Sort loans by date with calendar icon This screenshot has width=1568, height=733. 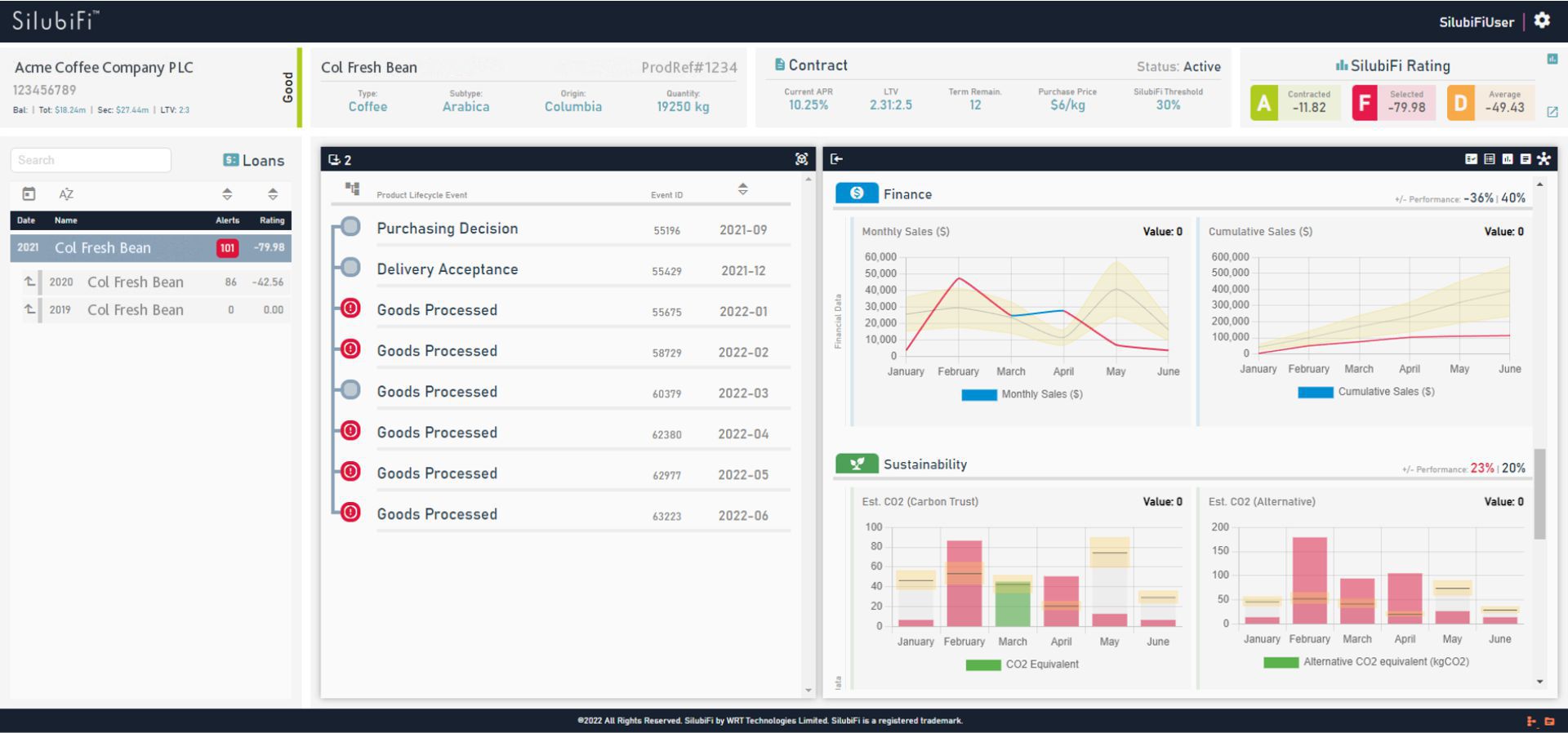tap(29, 193)
